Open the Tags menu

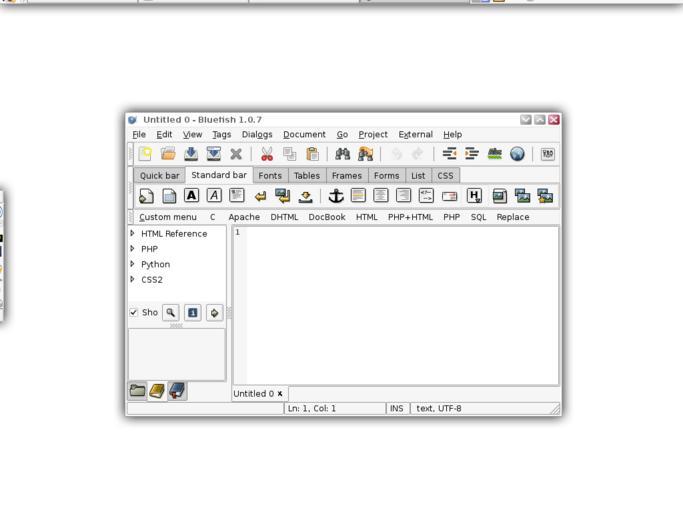click(x=221, y=135)
